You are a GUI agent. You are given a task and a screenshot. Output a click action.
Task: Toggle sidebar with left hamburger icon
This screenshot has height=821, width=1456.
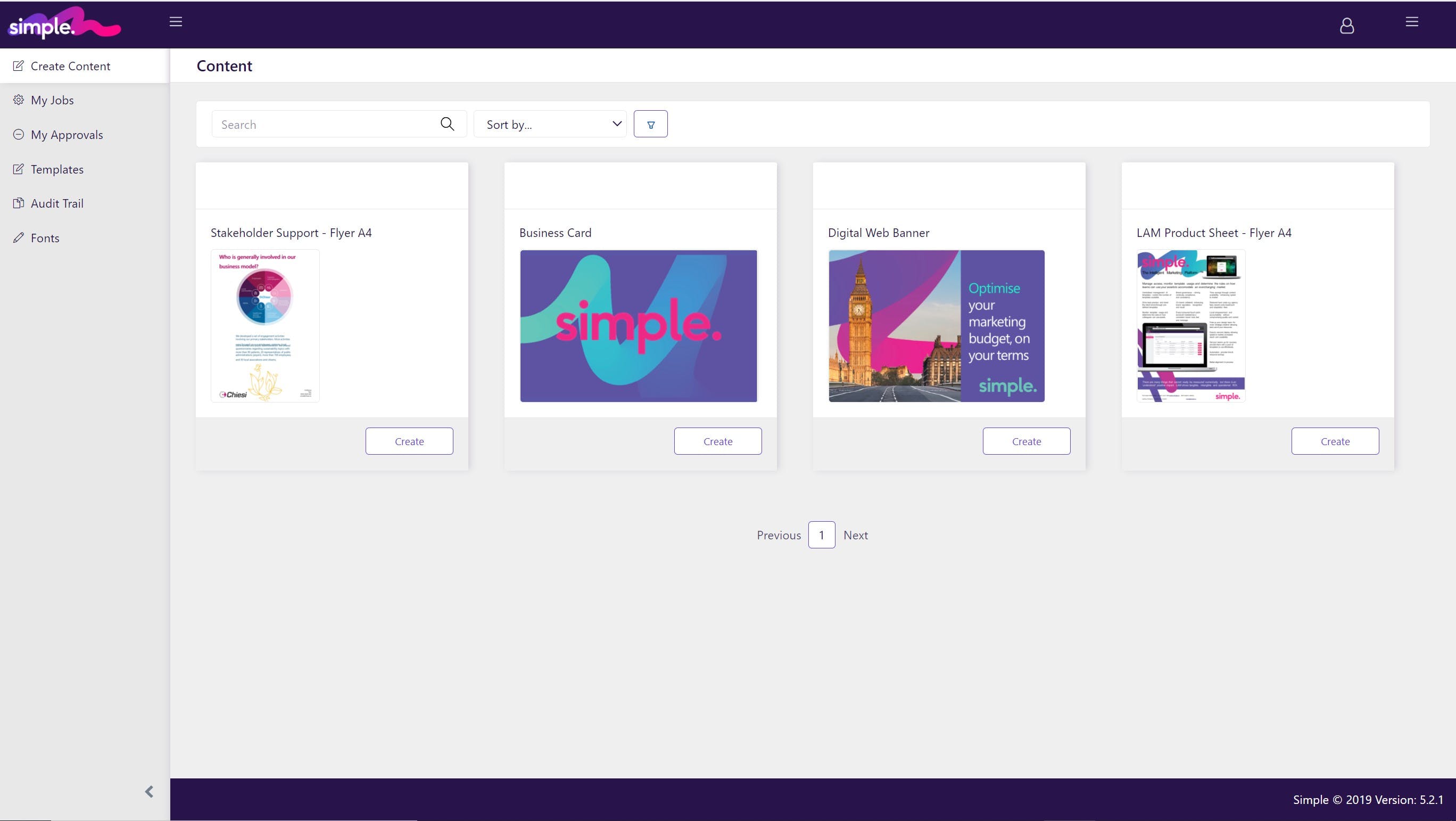tap(176, 22)
